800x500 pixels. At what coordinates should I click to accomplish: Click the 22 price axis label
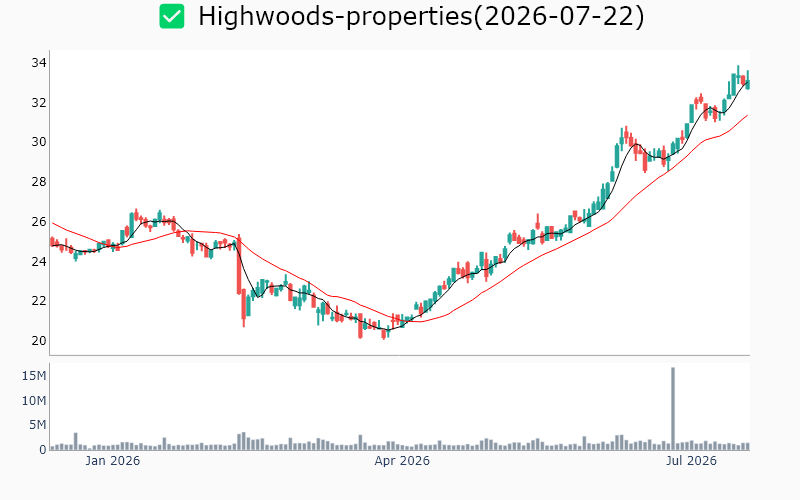[x=39, y=301]
